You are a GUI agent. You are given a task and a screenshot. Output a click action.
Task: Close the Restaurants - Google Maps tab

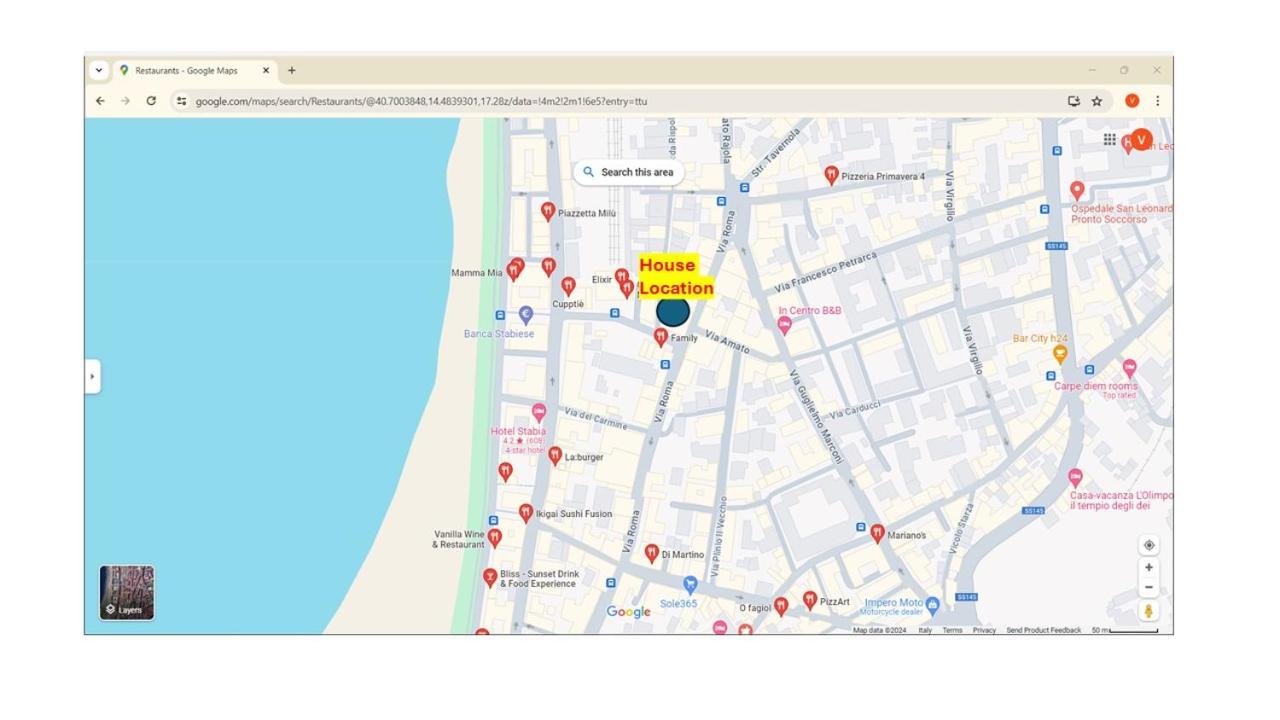point(266,71)
